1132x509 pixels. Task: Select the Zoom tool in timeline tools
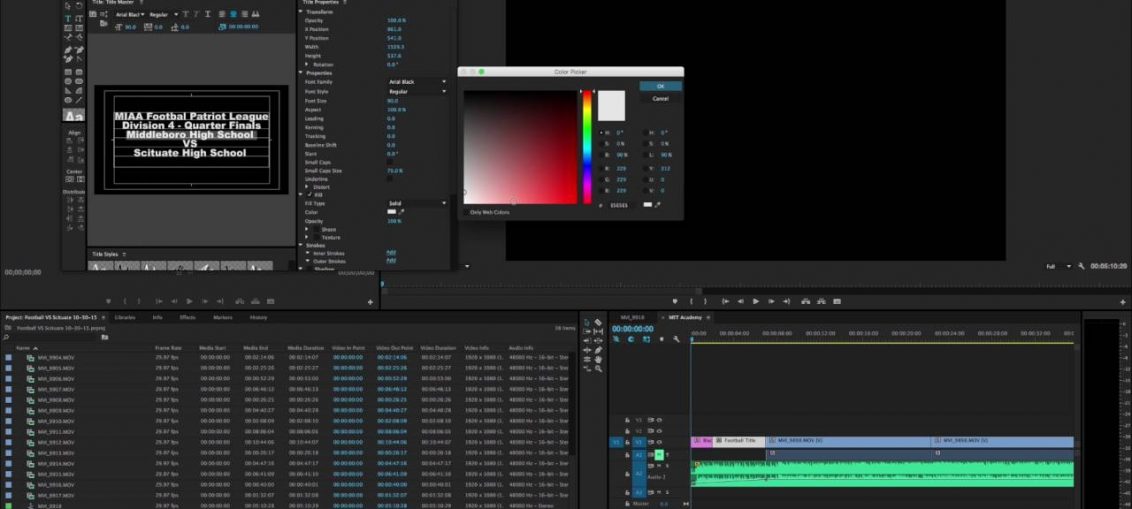point(598,369)
